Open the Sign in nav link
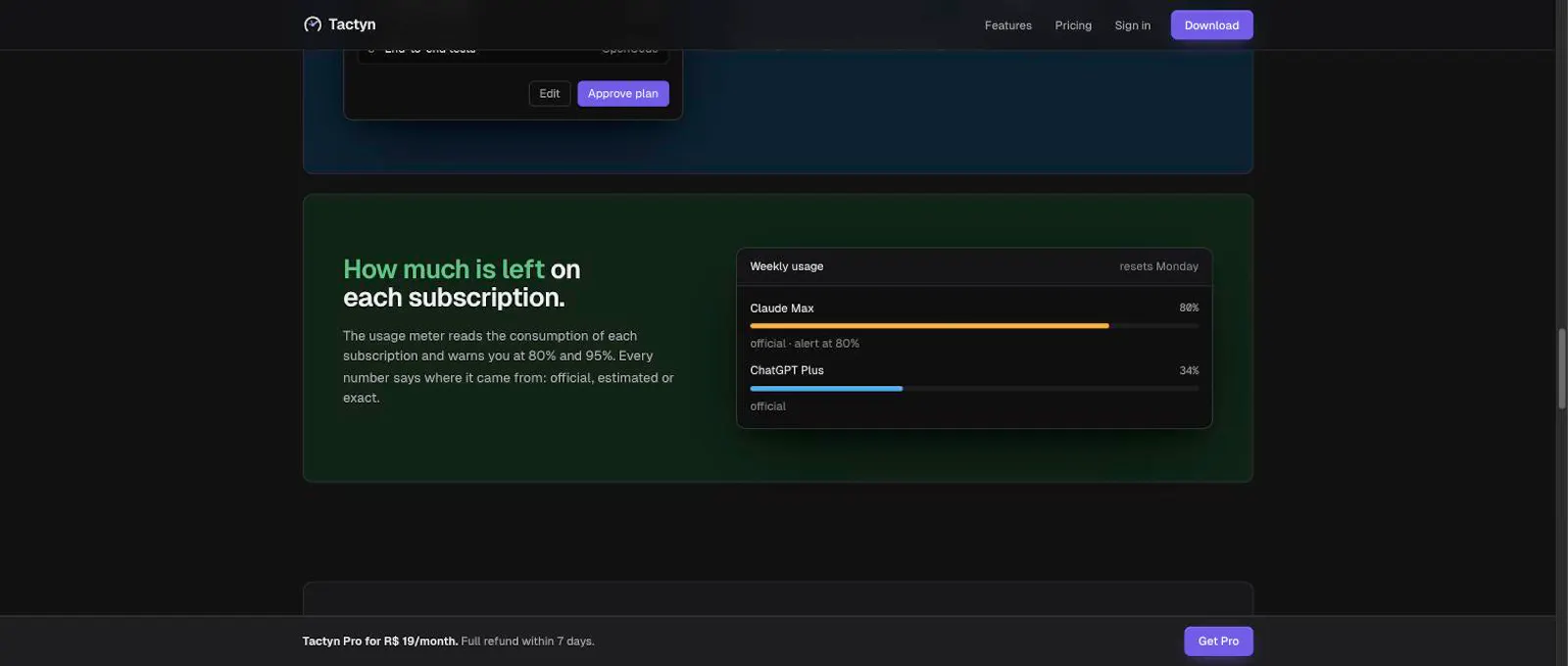 click(x=1132, y=25)
